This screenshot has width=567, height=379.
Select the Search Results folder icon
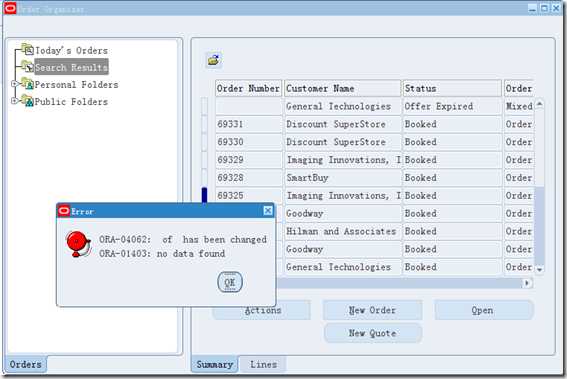point(27,66)
